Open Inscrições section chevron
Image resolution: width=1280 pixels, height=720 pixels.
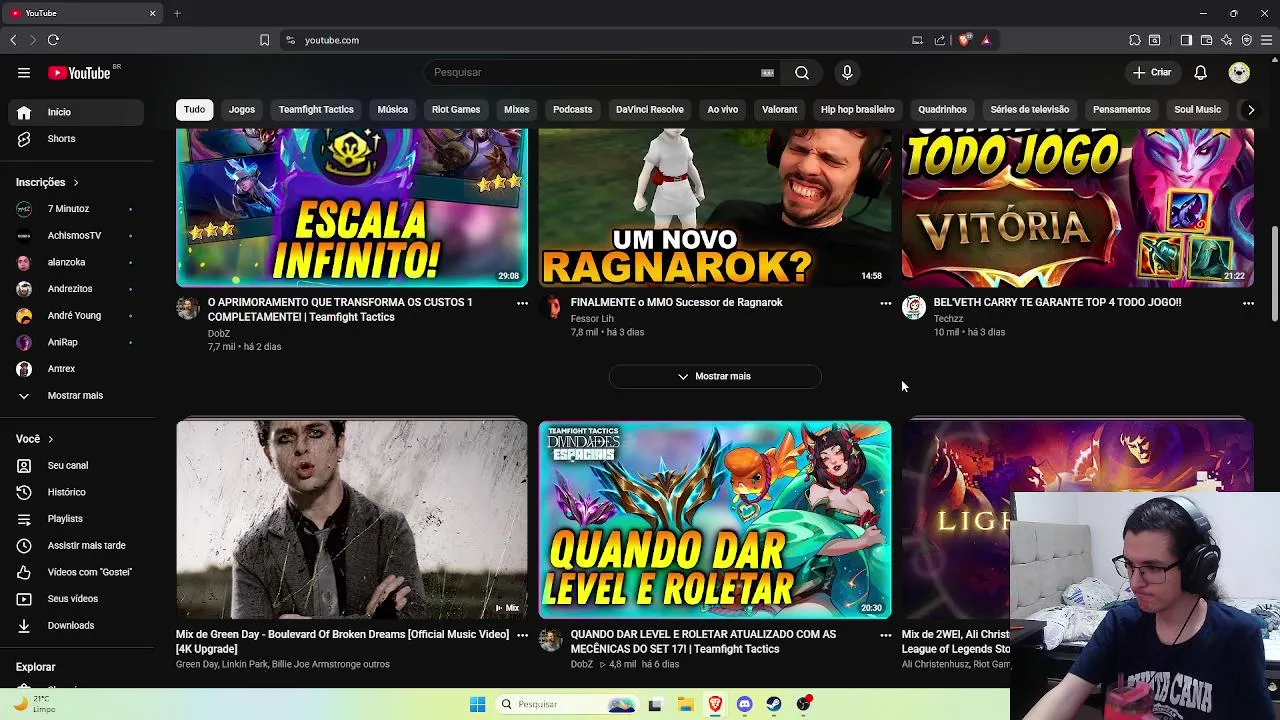pos(75,183)
